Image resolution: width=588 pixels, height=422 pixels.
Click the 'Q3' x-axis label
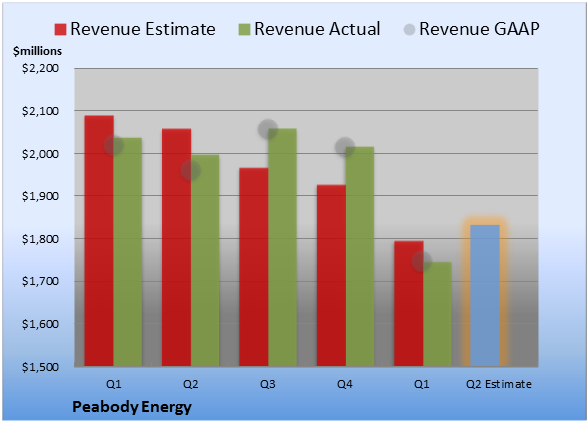click(x=268, y=384)
